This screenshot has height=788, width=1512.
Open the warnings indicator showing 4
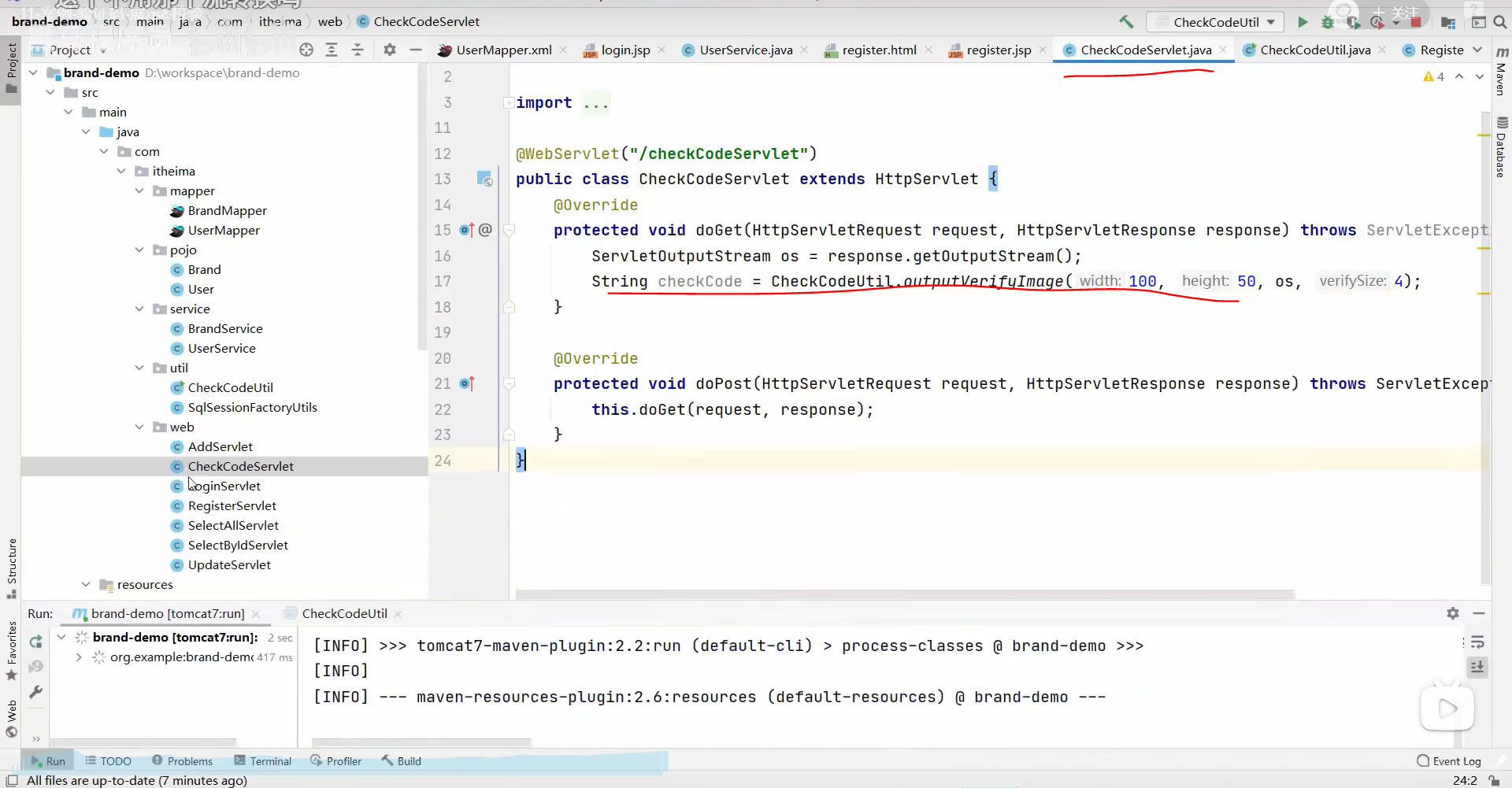1433,76
